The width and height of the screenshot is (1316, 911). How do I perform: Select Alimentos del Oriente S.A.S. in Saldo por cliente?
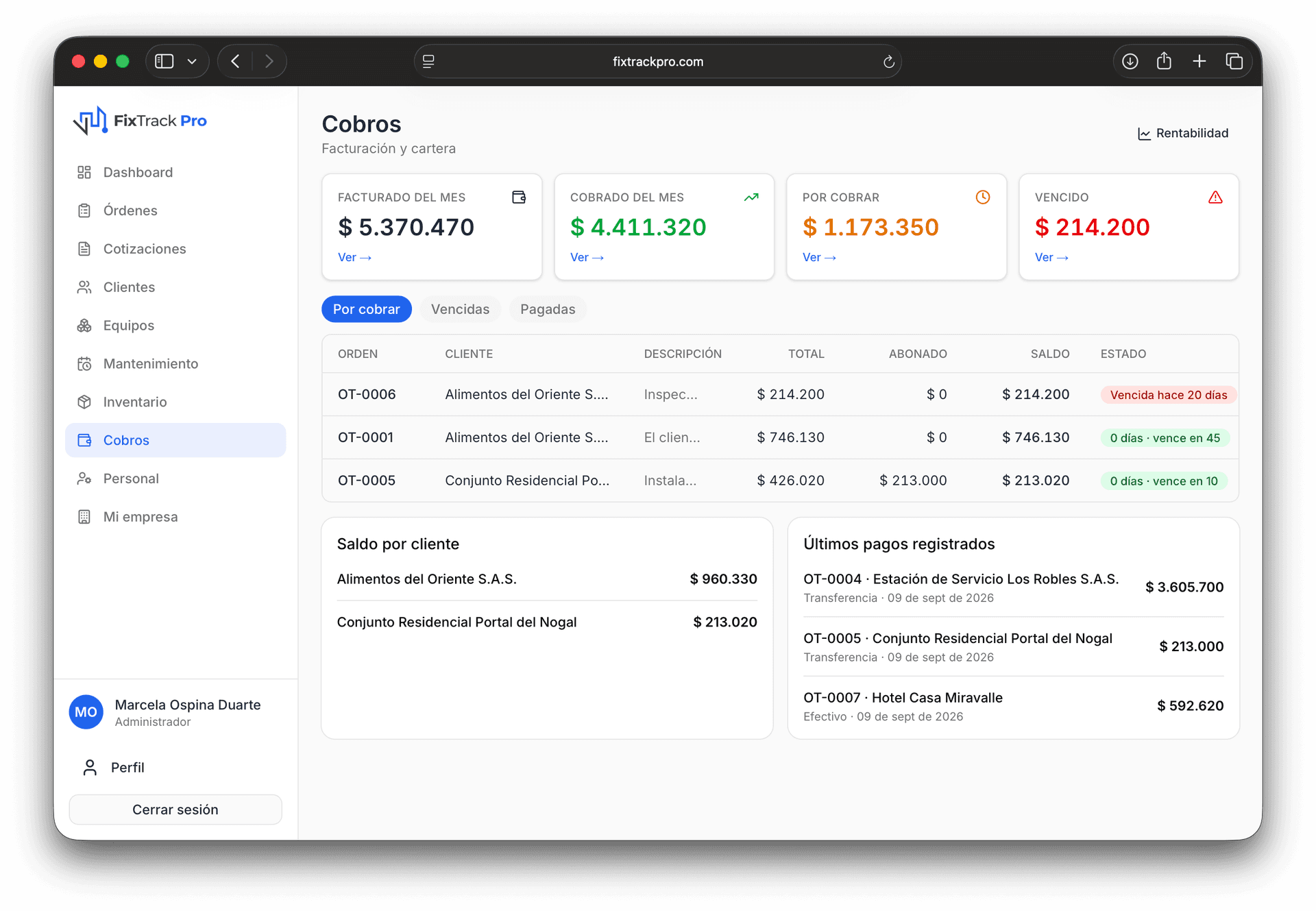(547, 579)
